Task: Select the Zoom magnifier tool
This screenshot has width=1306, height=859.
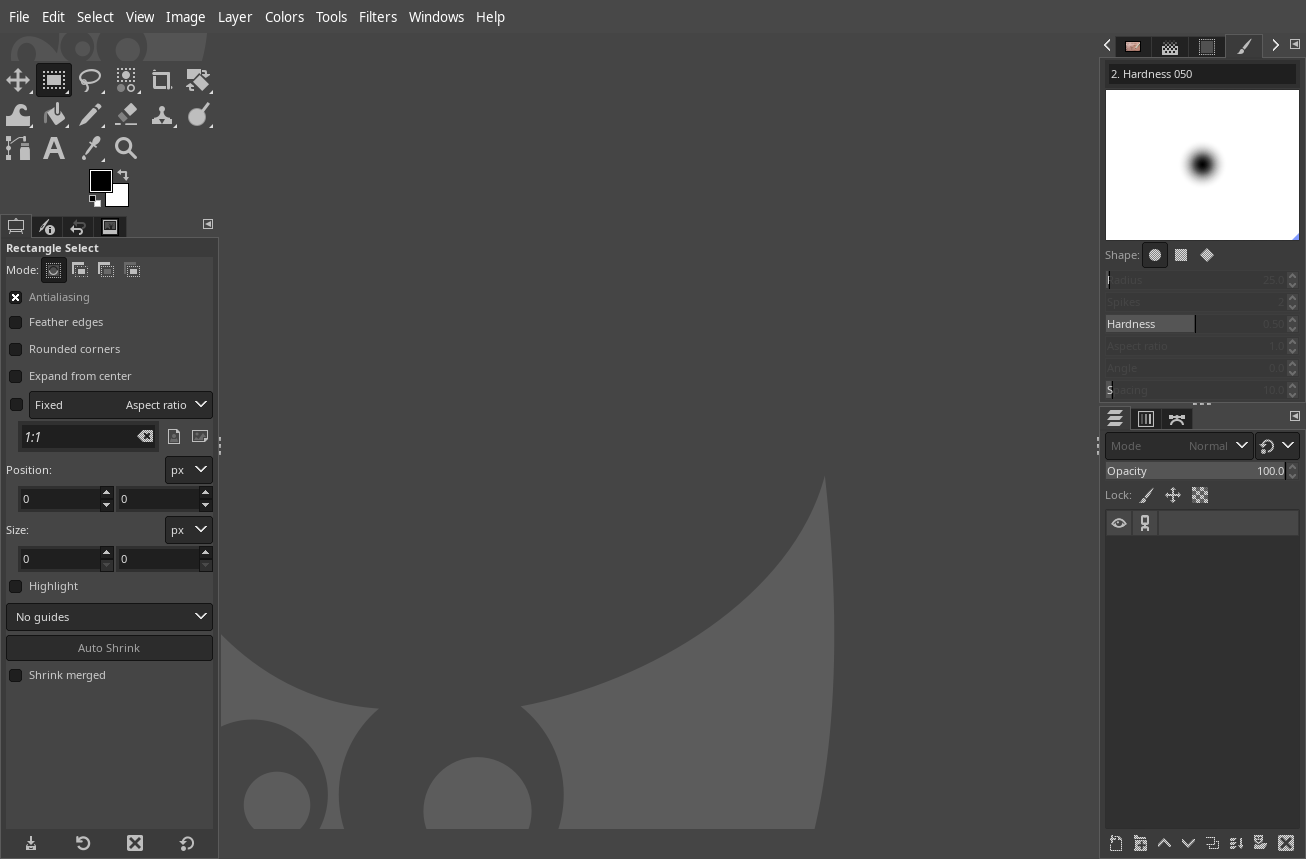Action: [126, 149]
